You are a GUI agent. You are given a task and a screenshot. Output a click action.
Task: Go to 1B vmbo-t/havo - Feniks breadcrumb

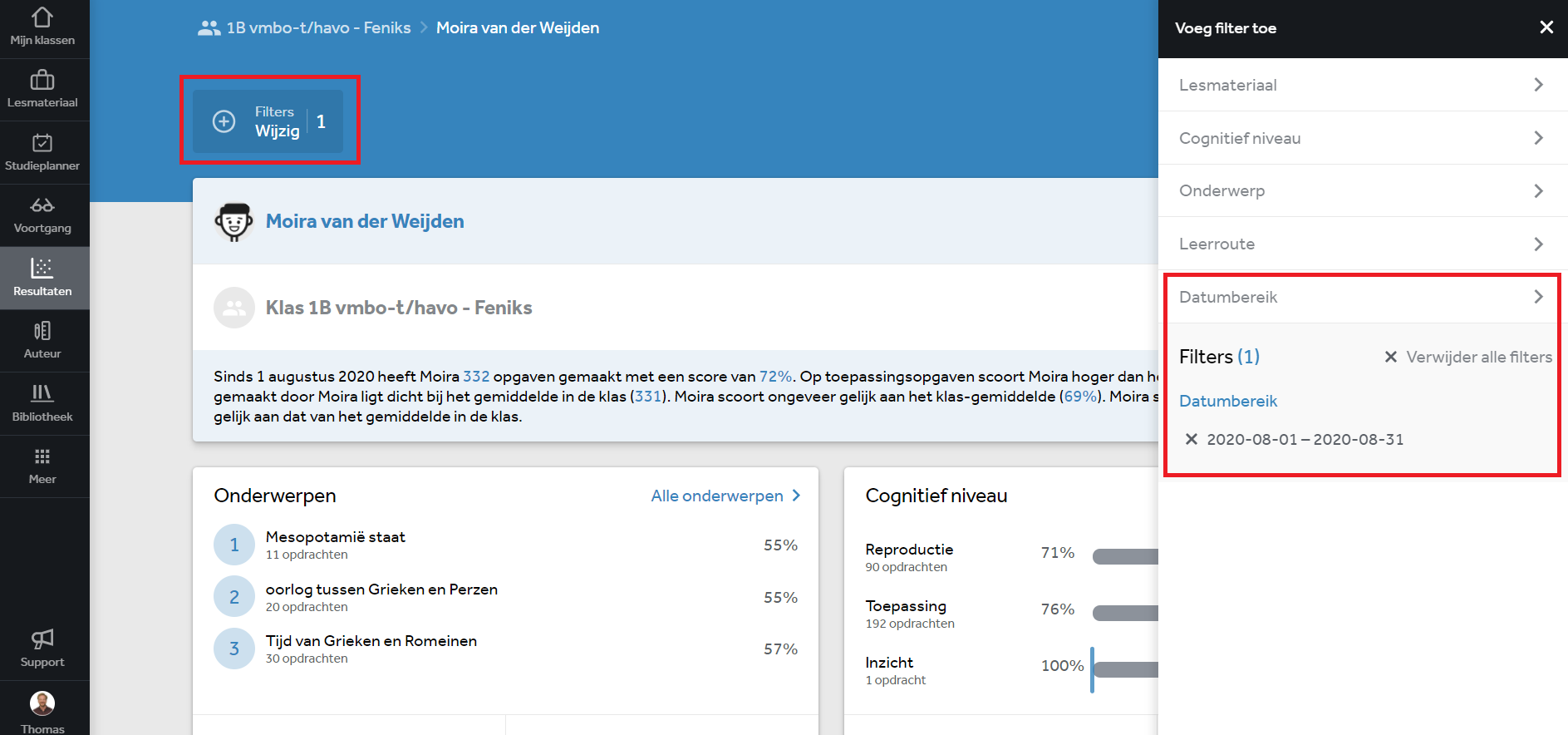[x=318, y=28]
